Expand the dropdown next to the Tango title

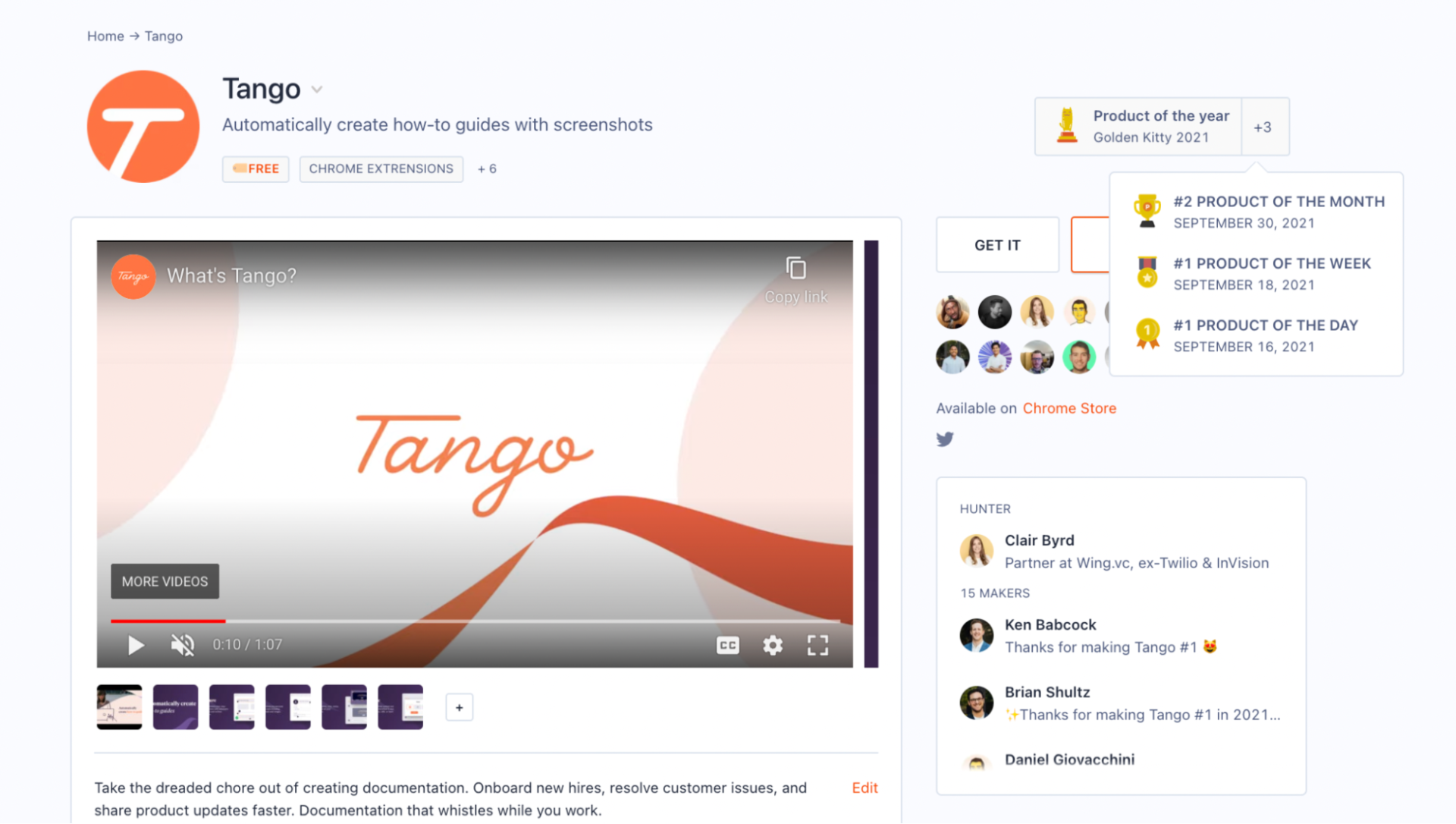[x=317, y=89]
